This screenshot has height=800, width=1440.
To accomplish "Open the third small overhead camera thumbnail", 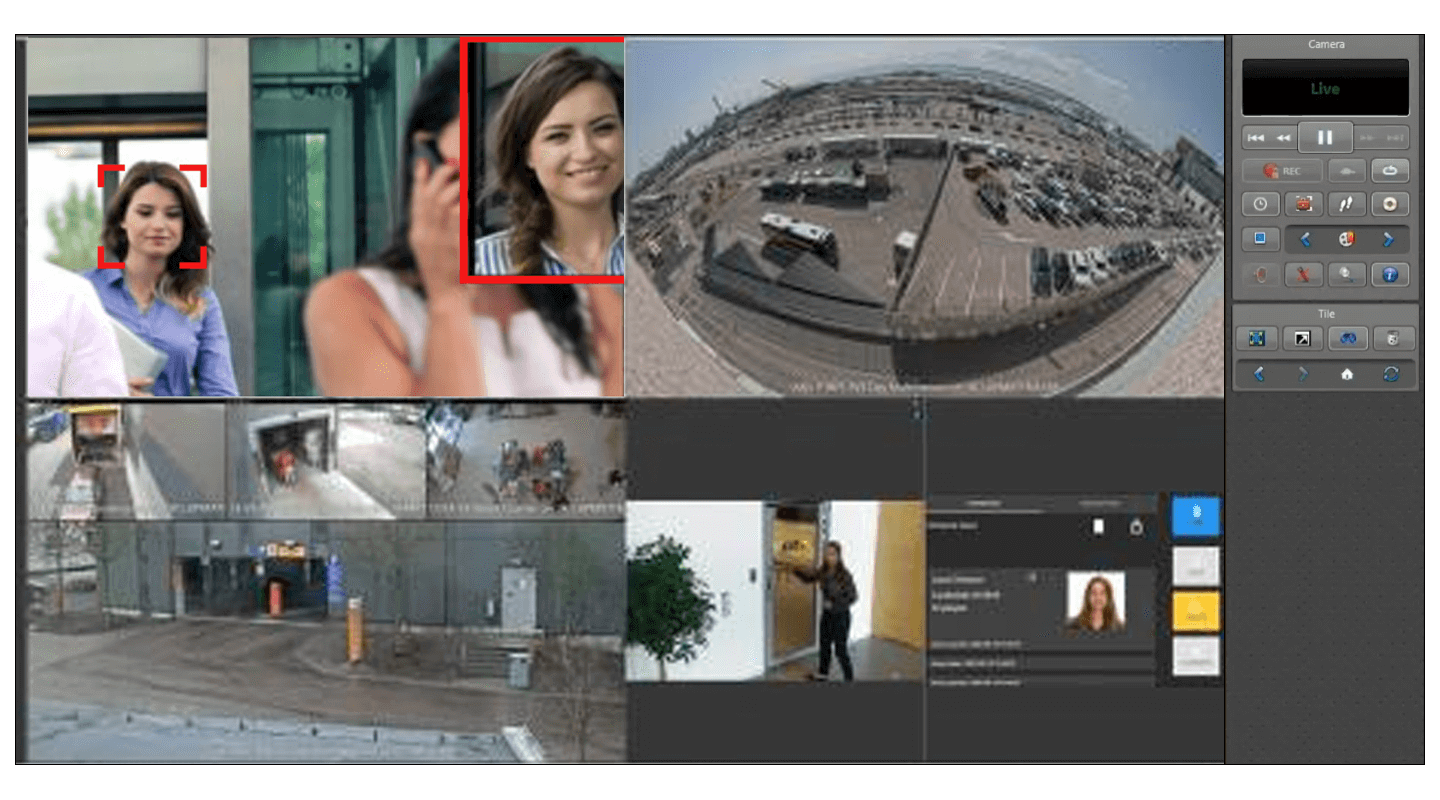I will (526, 460).
